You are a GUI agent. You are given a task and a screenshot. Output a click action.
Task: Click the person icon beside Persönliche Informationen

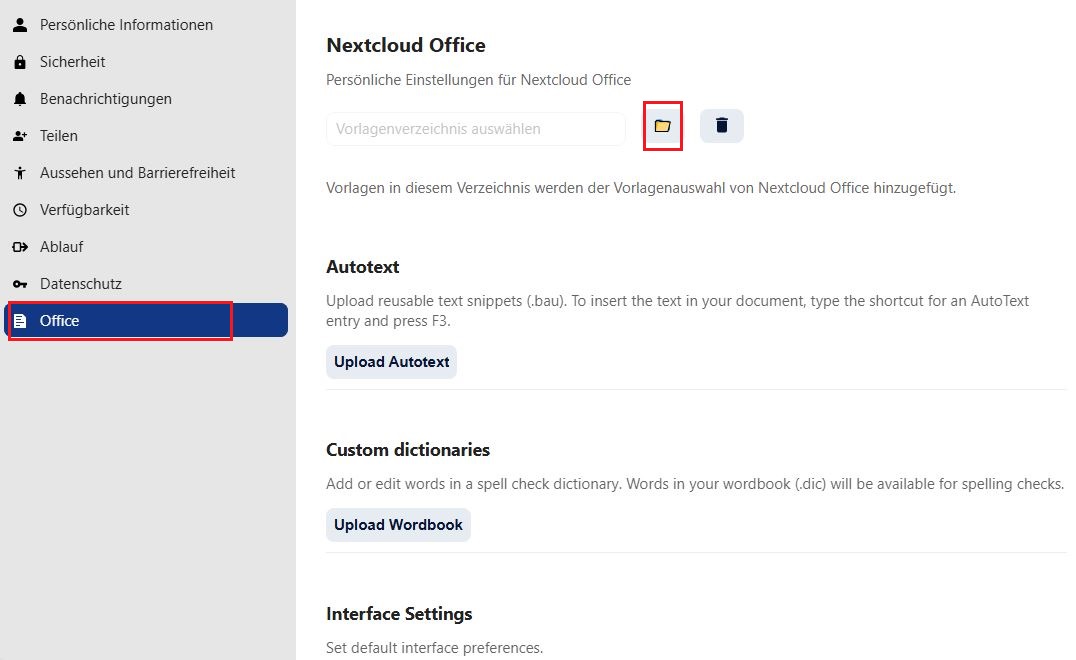(x=19, y=25)
